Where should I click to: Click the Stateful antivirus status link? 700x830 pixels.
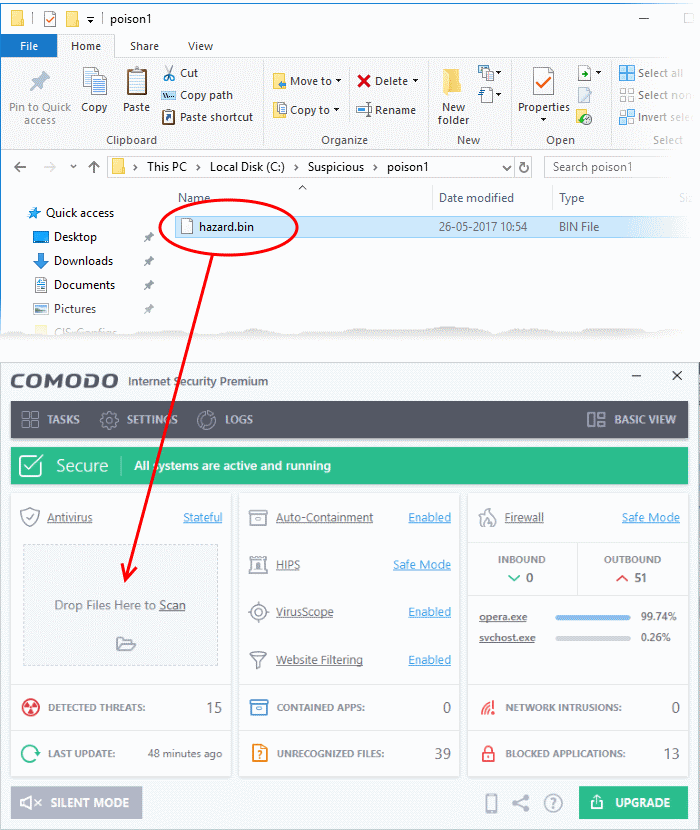click(203, 517)
